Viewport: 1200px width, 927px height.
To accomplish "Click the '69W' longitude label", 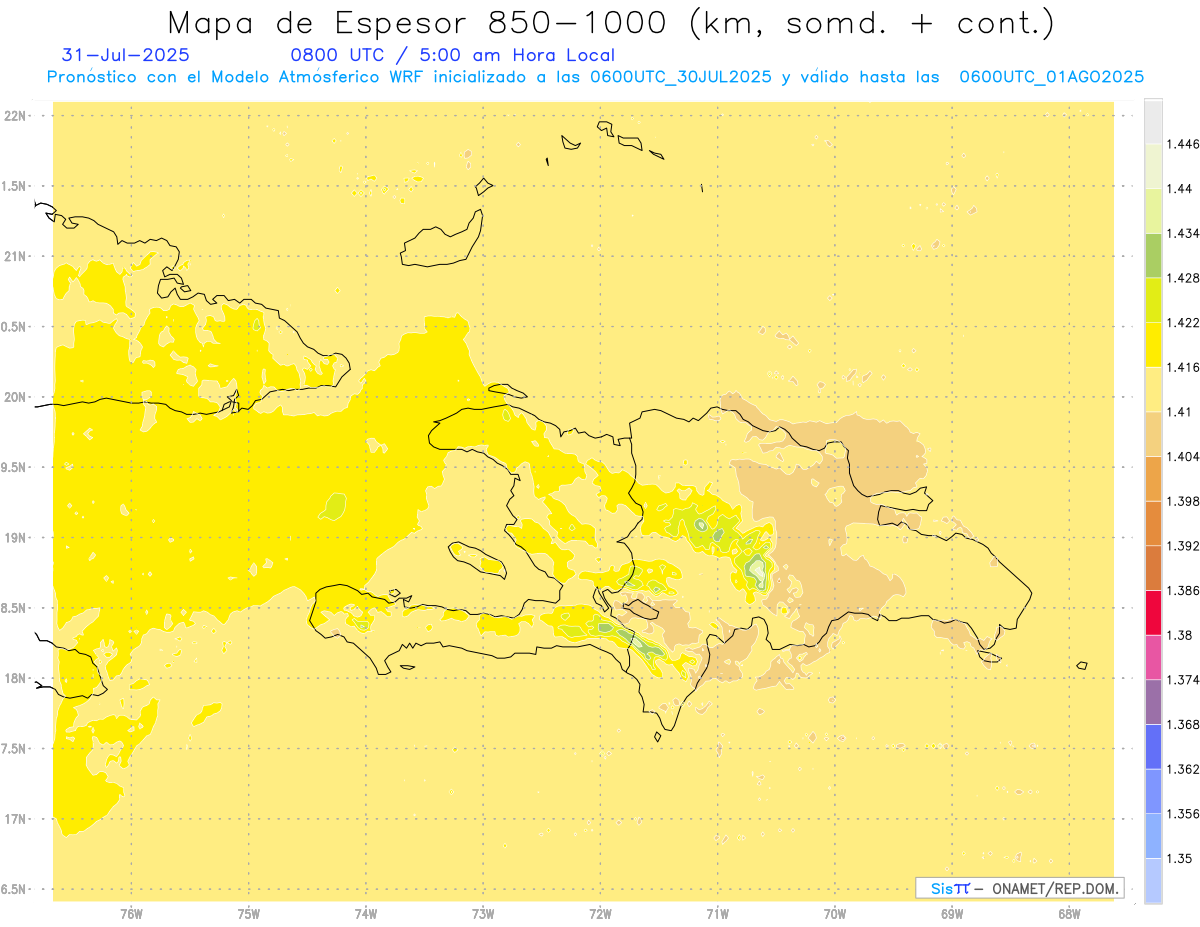I will click(x=952, y=913).
